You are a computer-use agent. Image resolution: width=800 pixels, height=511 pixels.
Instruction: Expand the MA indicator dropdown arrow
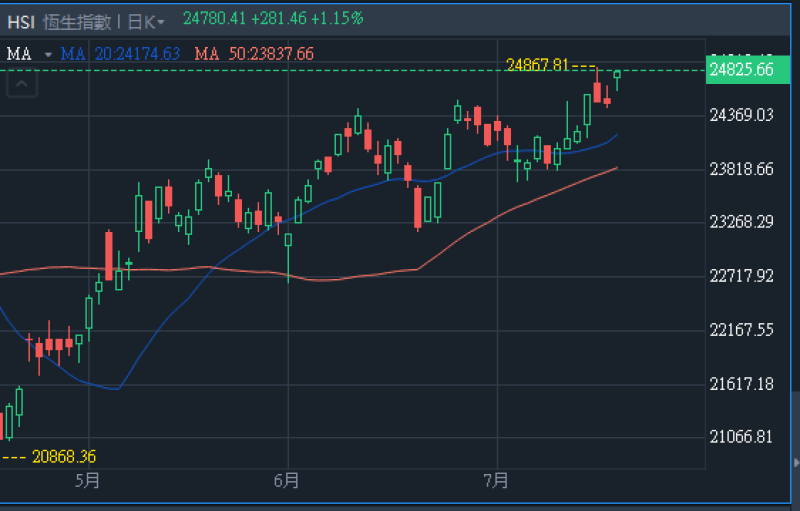48,54
